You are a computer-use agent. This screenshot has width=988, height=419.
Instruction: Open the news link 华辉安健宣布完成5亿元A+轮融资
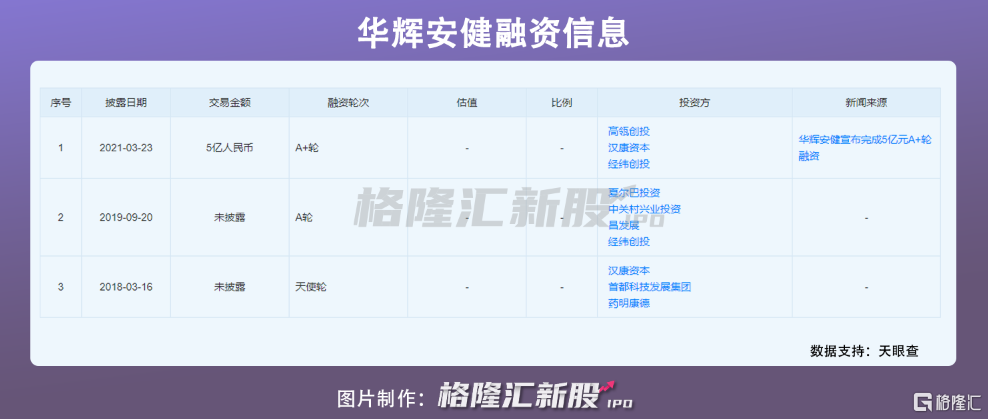865,148
